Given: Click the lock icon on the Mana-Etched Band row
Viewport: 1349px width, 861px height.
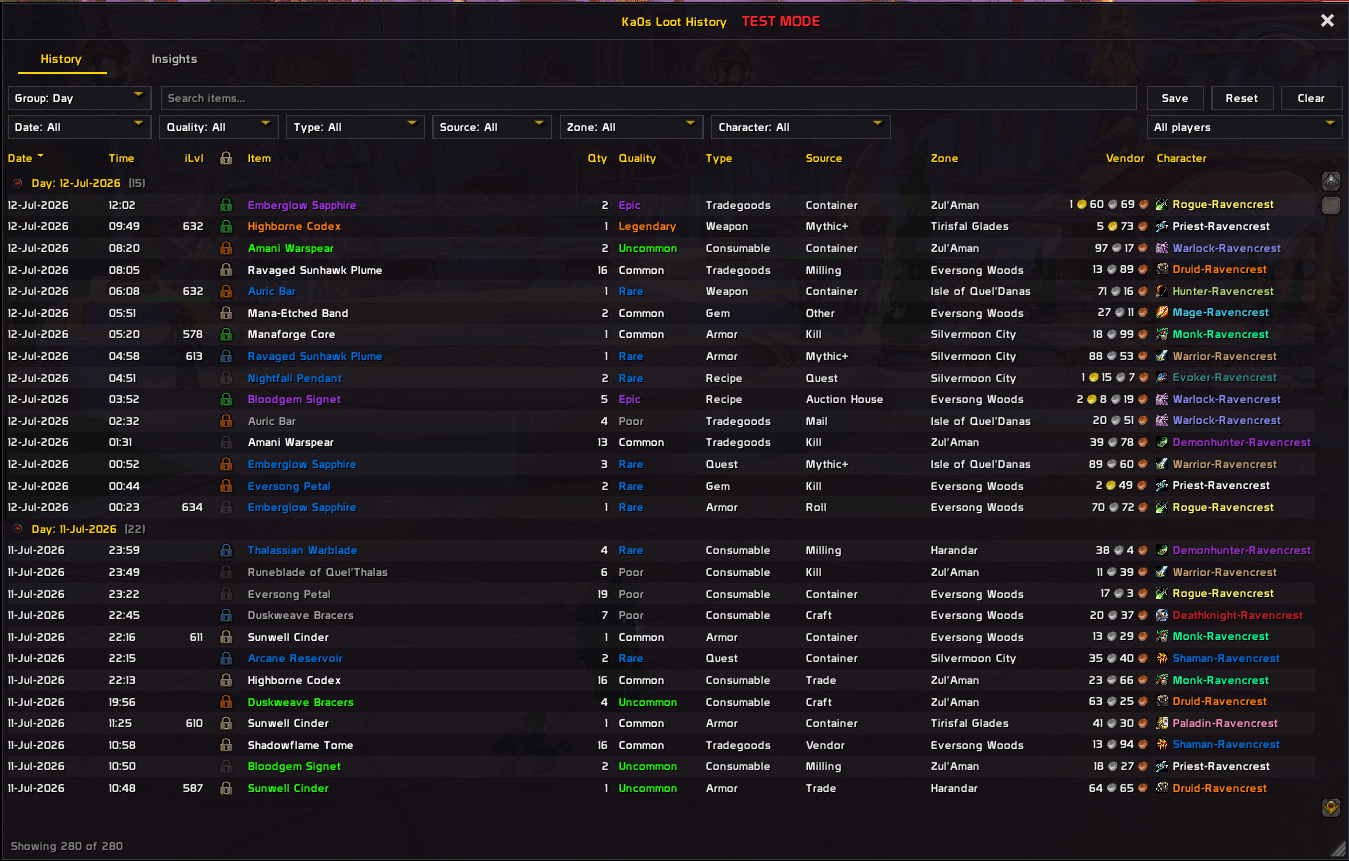Looking at the screenshot, I should pos(226,313).
